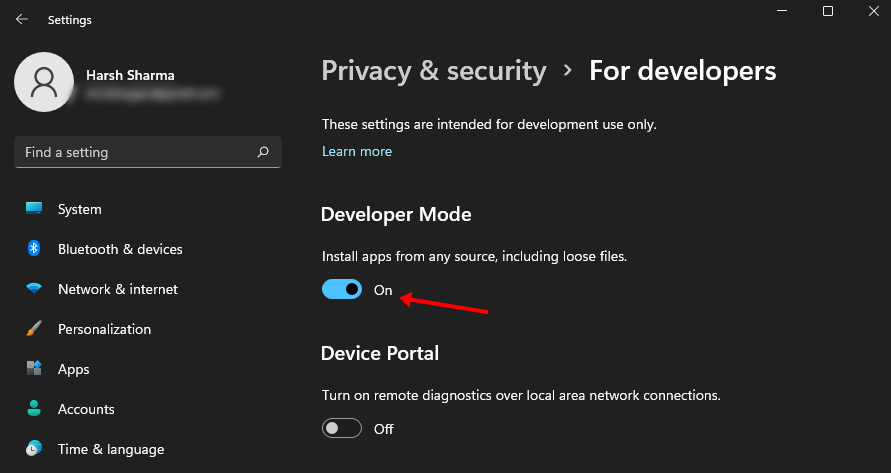This screenshot has height=473, width=891.
Task: Open the Harsh Sharma profile avatar
Action: click(43, 82)
